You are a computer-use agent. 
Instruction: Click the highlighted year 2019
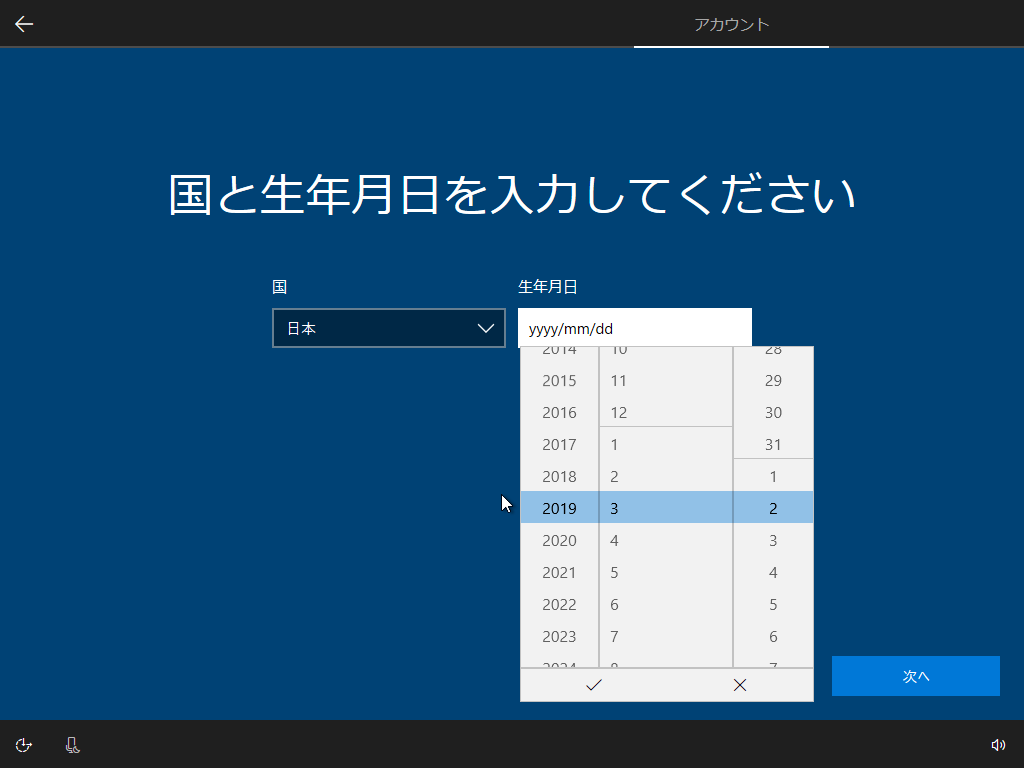pos(559,508)
